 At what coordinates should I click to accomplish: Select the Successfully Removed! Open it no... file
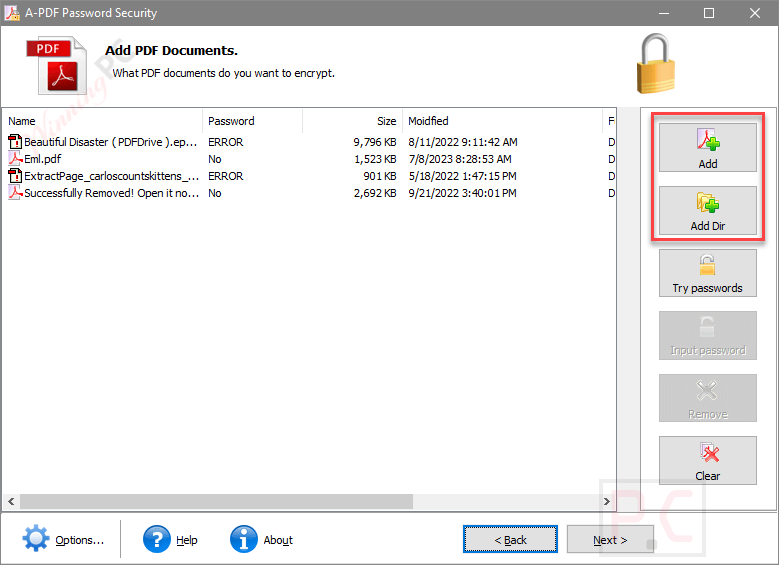(111, 193)
